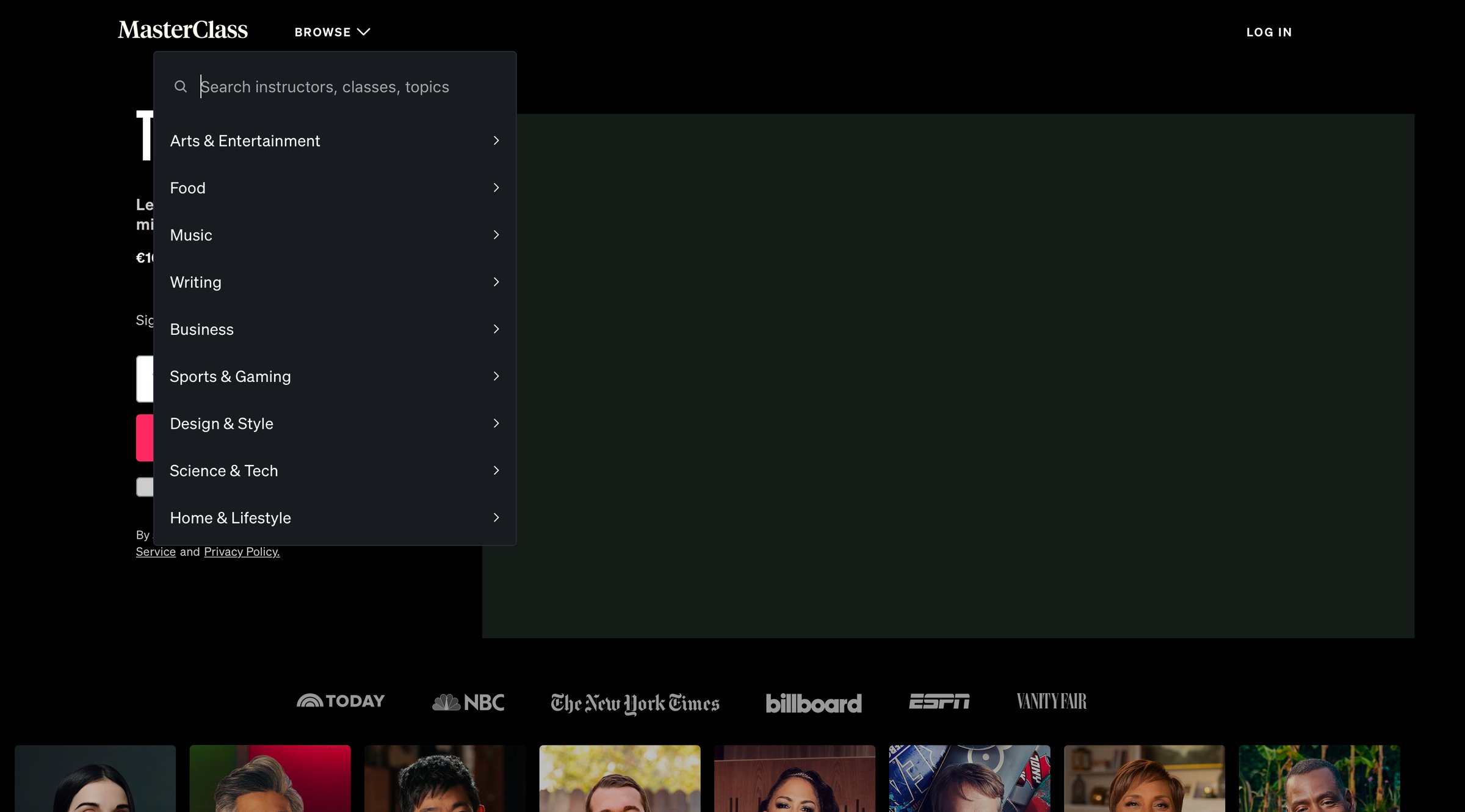
Task: Click the ESPN logo
Action: point(939,702)
